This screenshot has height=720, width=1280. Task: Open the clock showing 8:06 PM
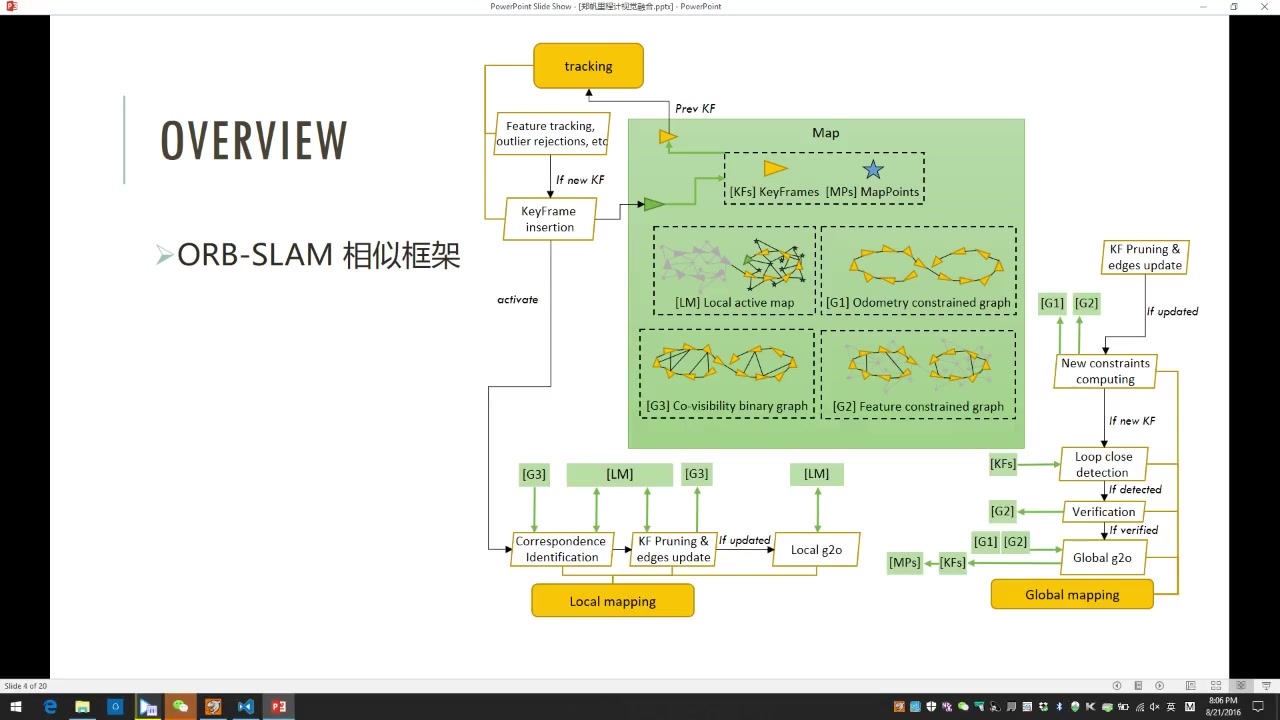click(1223, 707)
